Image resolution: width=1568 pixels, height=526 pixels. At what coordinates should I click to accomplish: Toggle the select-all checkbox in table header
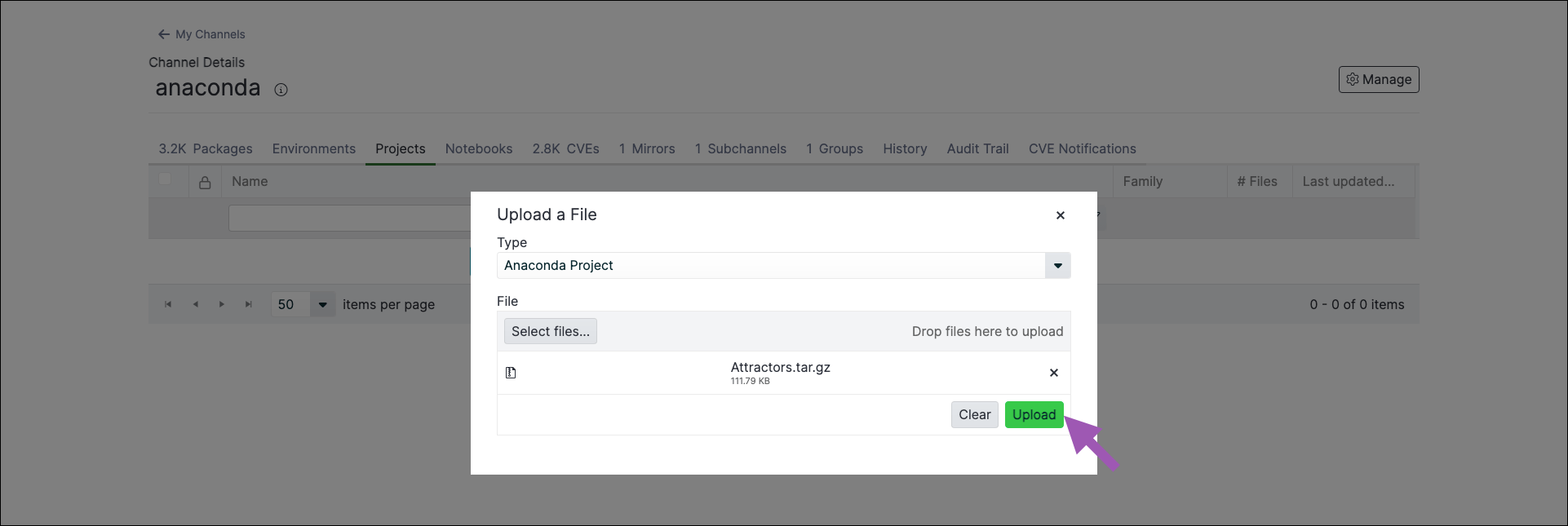click(165, 179)
